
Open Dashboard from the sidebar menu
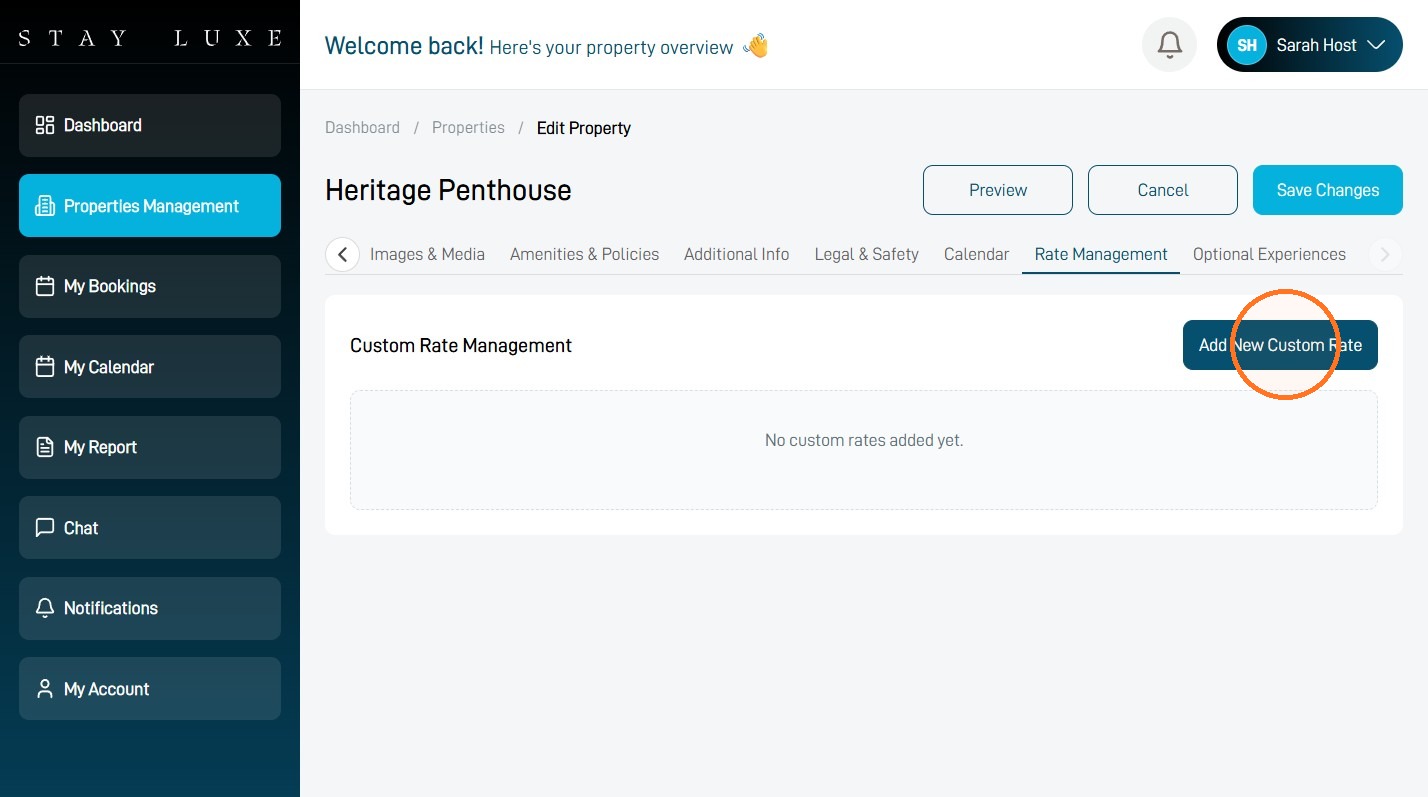(150, 125)
